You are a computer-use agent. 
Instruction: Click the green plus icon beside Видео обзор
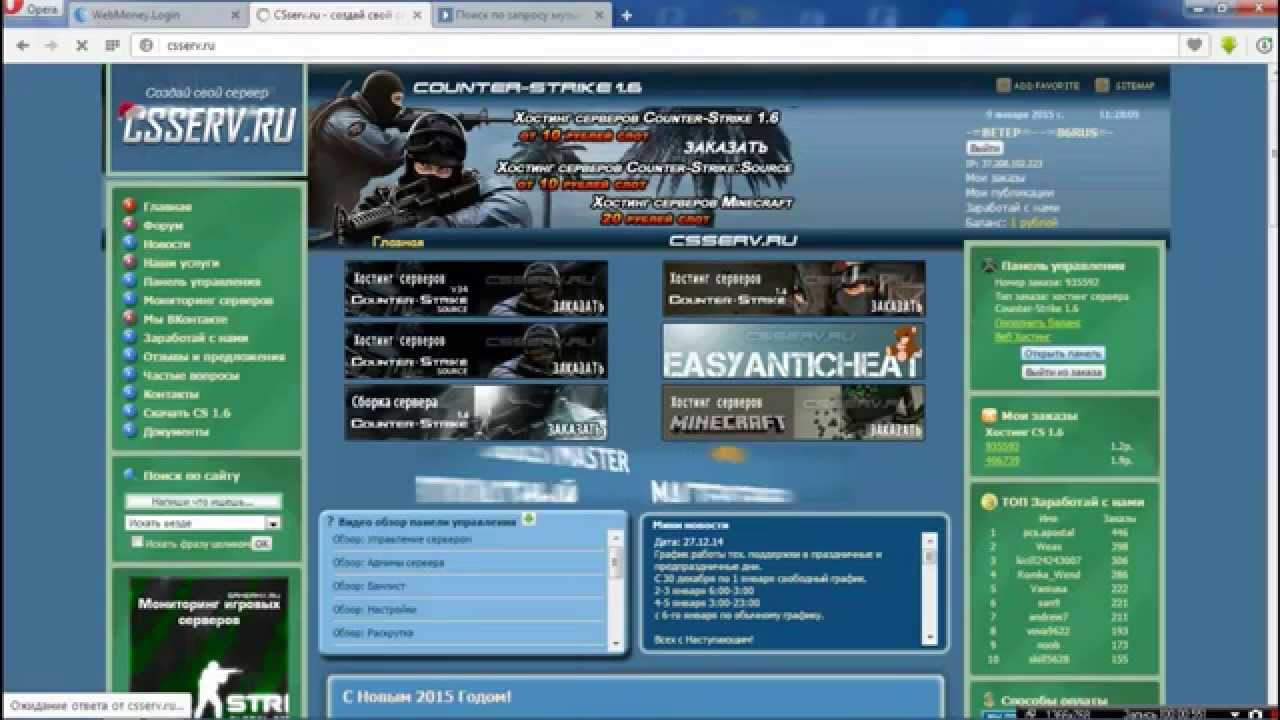[x=528, y=519]
